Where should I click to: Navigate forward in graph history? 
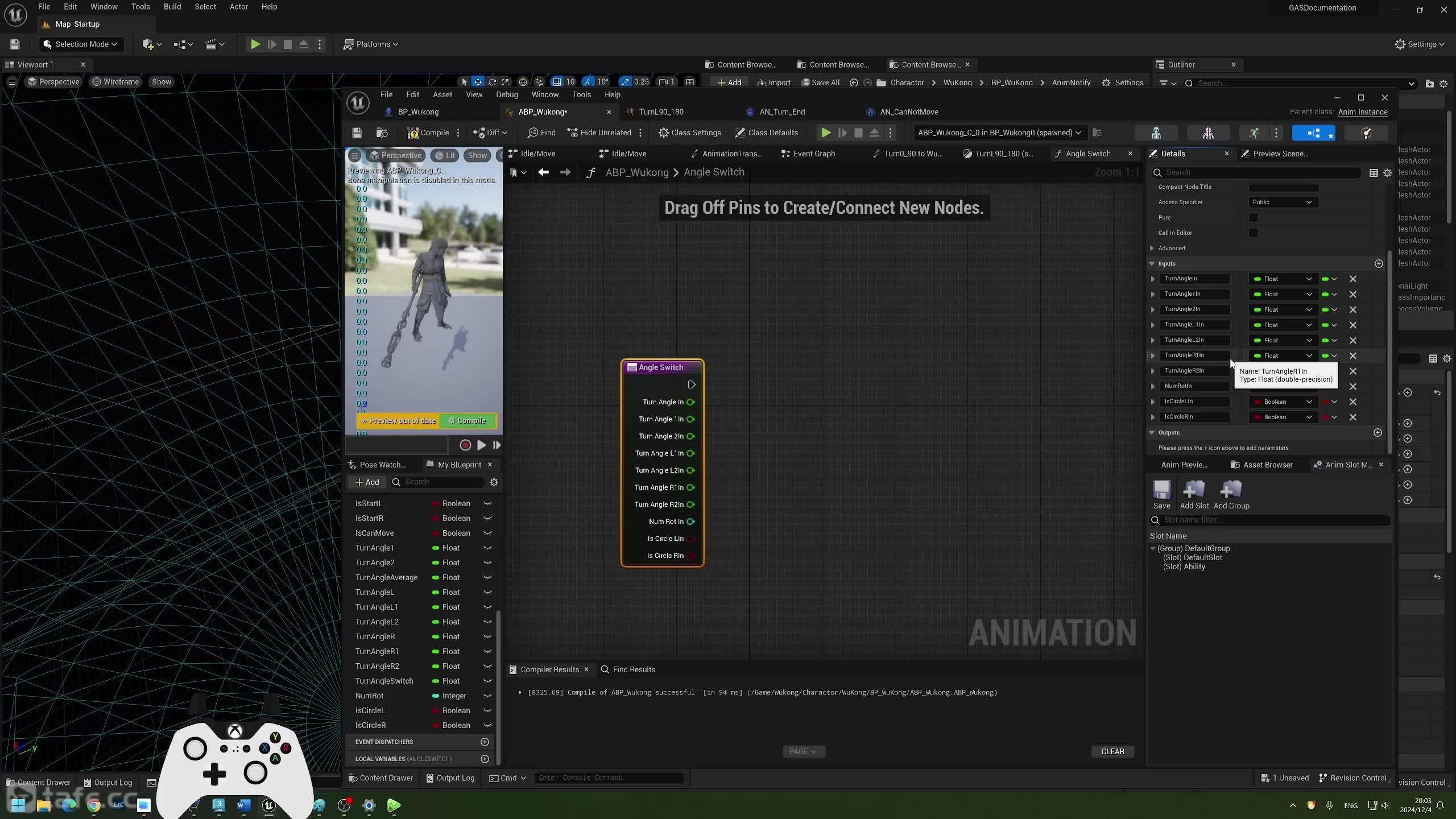[565, 172]
